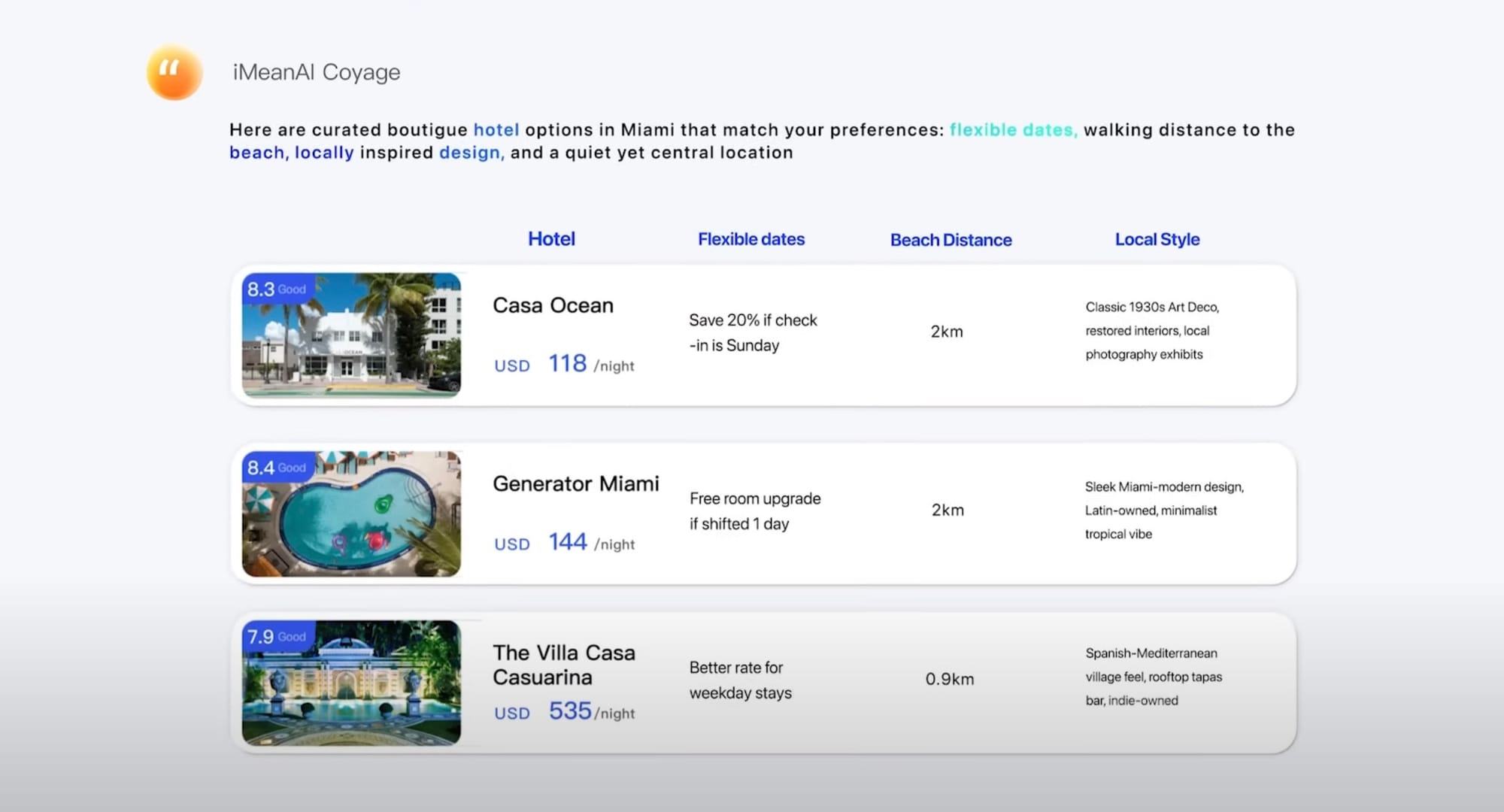Click the USD 118 per night price
Viewport: 1504px width, 812px height.
(564, 365)
